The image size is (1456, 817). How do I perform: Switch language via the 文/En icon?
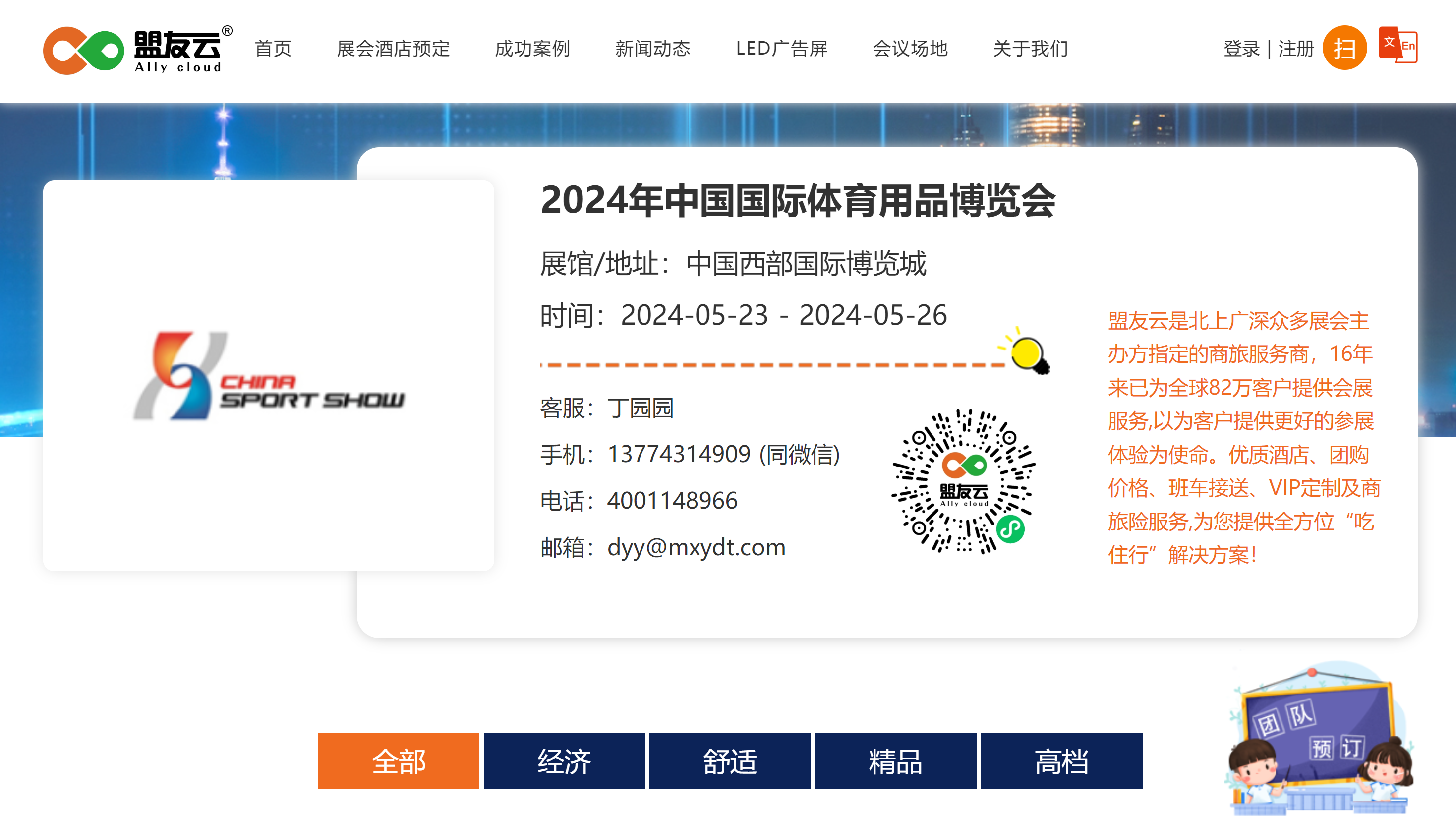coord(1398,45)
